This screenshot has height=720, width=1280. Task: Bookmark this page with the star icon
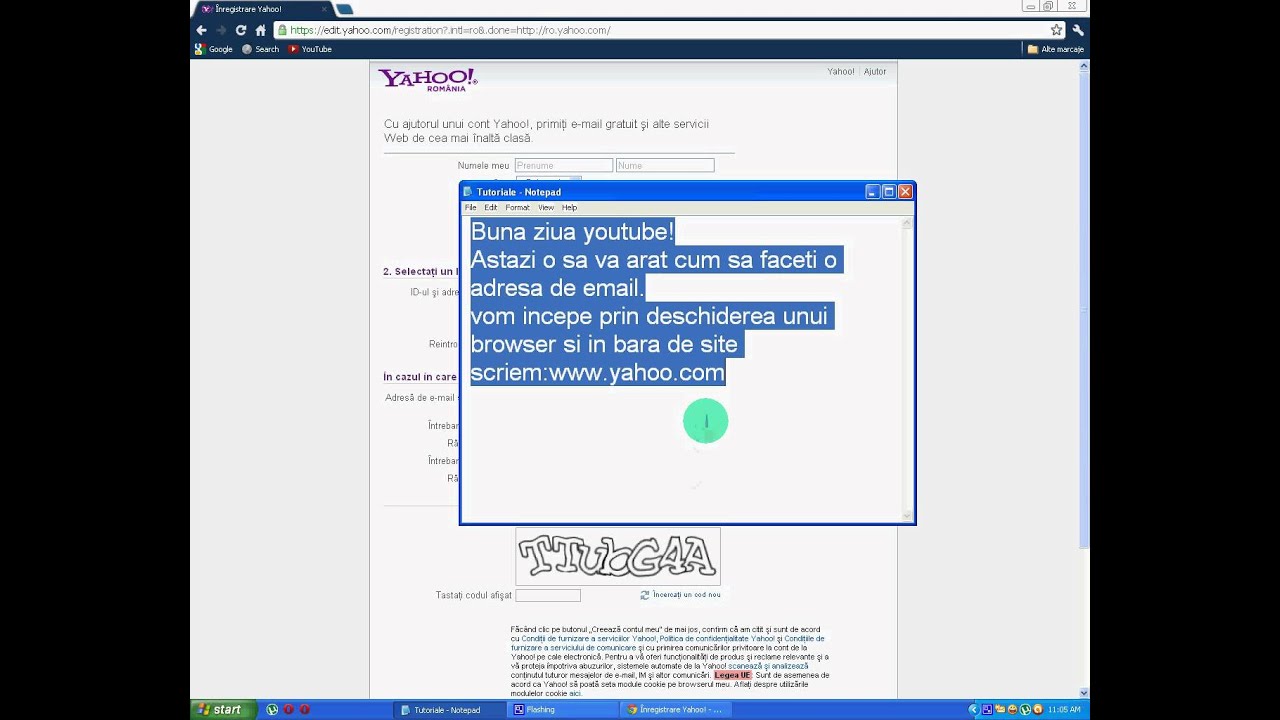[x=1056, y=30]
